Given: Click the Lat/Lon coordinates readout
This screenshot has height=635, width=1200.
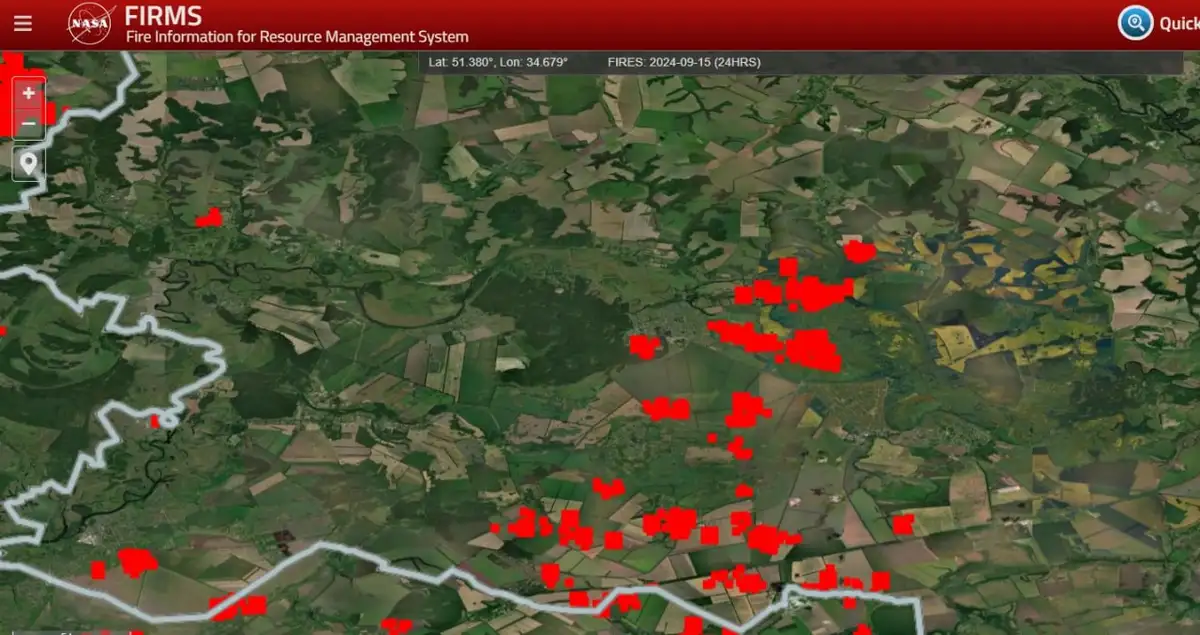Looking at the screenshot, I should (x=497, y=62).
